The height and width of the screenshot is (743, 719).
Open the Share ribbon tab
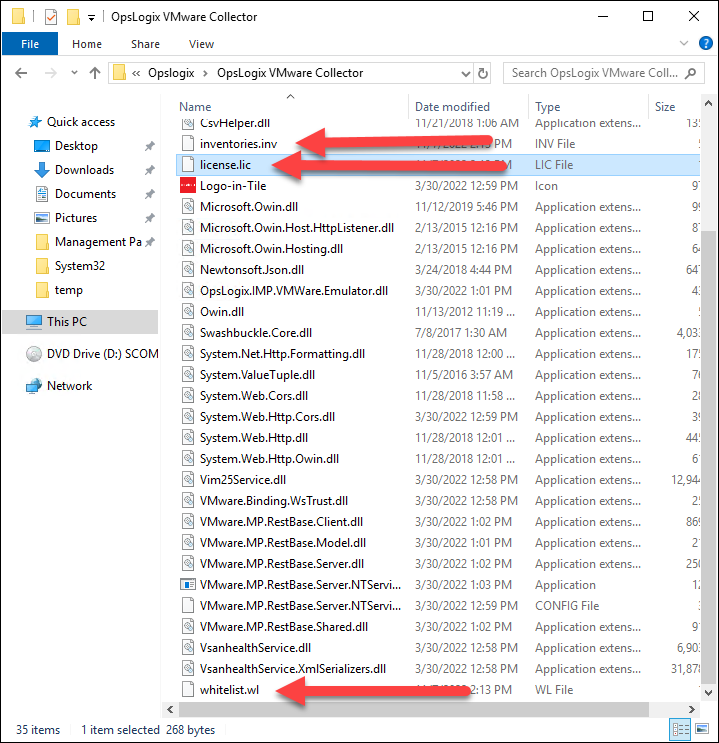click(x=145, y=44)
